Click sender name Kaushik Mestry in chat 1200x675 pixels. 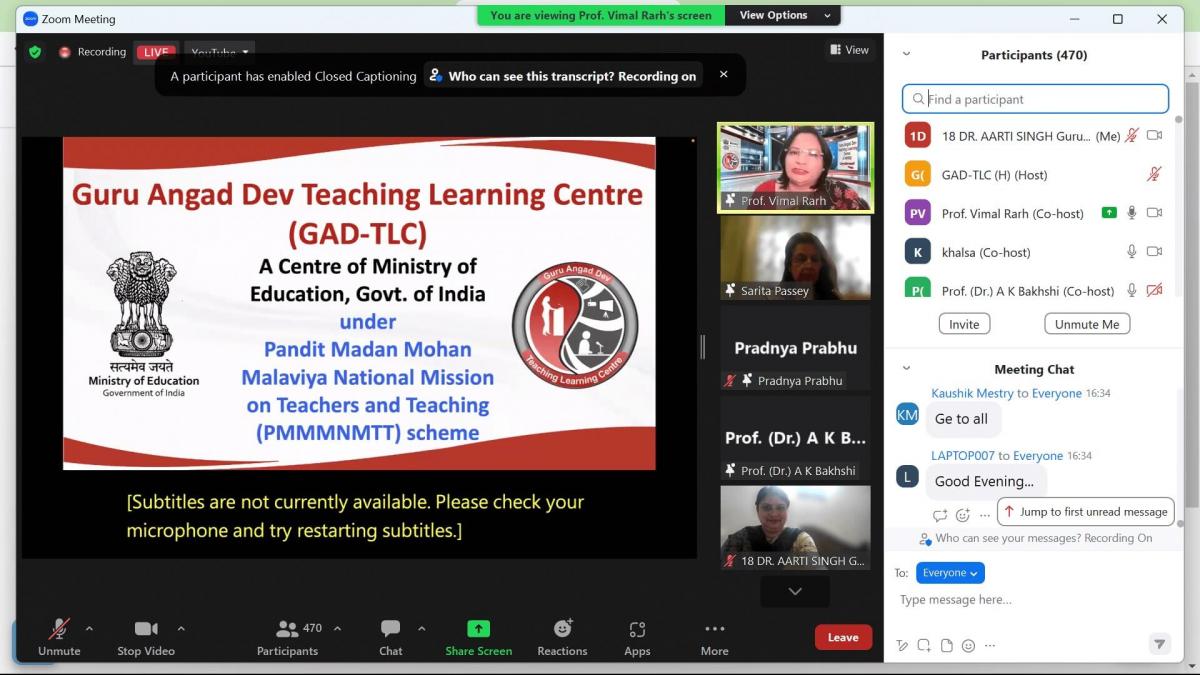click(x=973, y=393)
